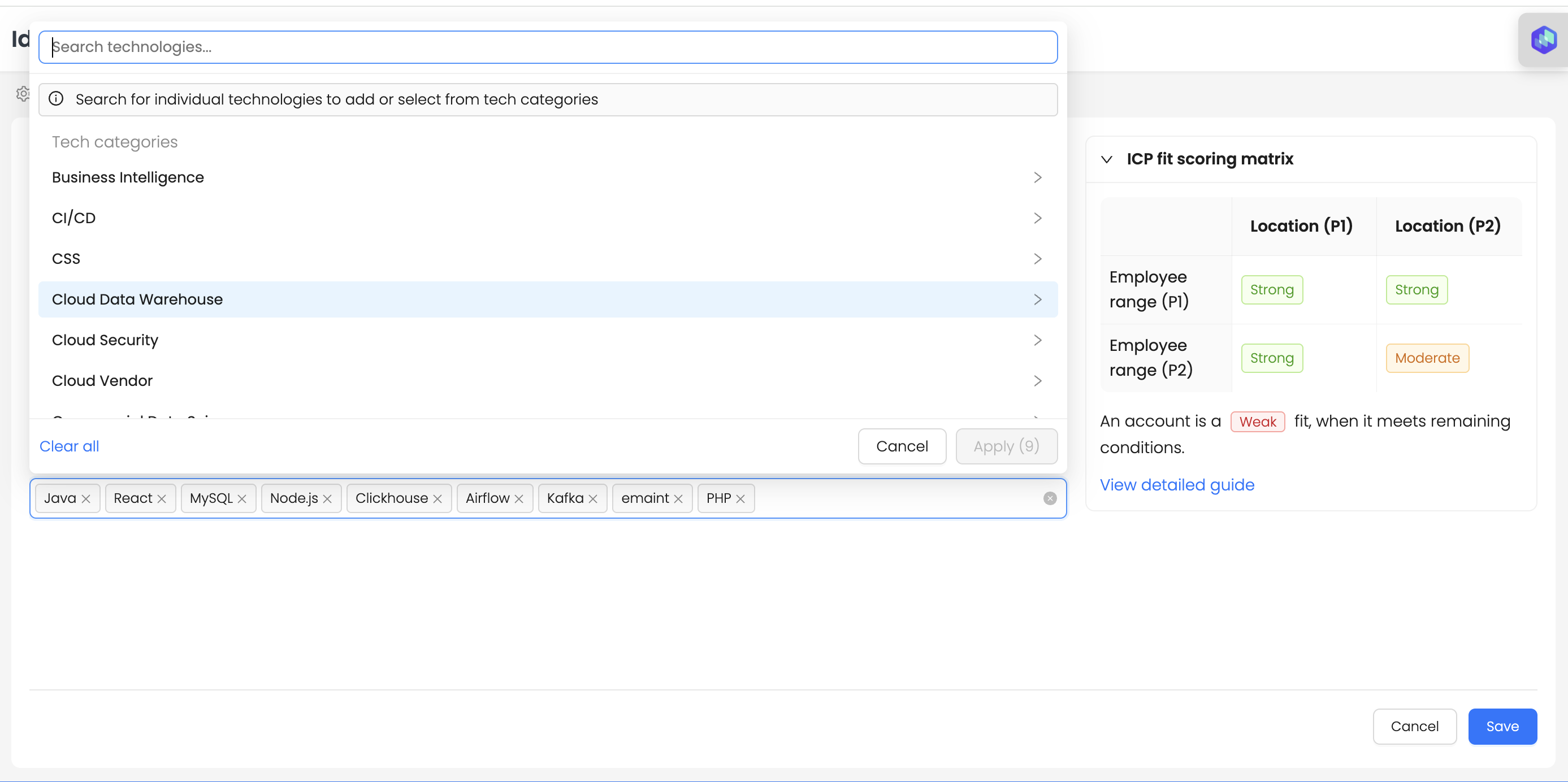Remove the Clickhouse tag
Viewport: 1568px width, 782px height.
(x=438, y=499)
